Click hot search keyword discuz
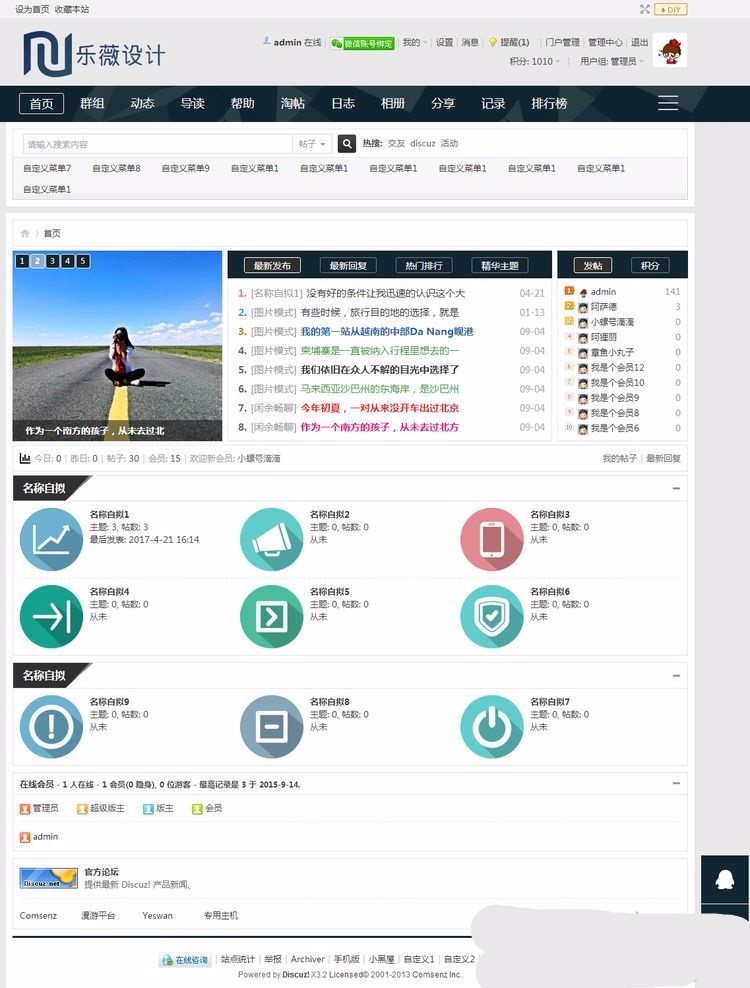 tap(422, 143)
